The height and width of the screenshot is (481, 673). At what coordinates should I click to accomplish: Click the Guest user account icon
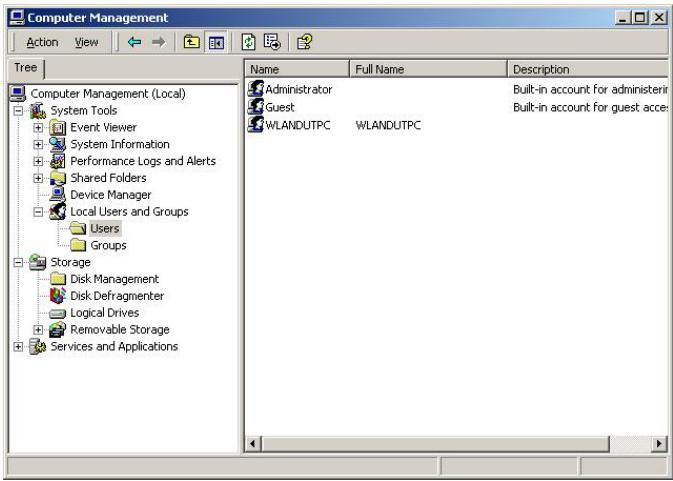(x=256, y=106)
